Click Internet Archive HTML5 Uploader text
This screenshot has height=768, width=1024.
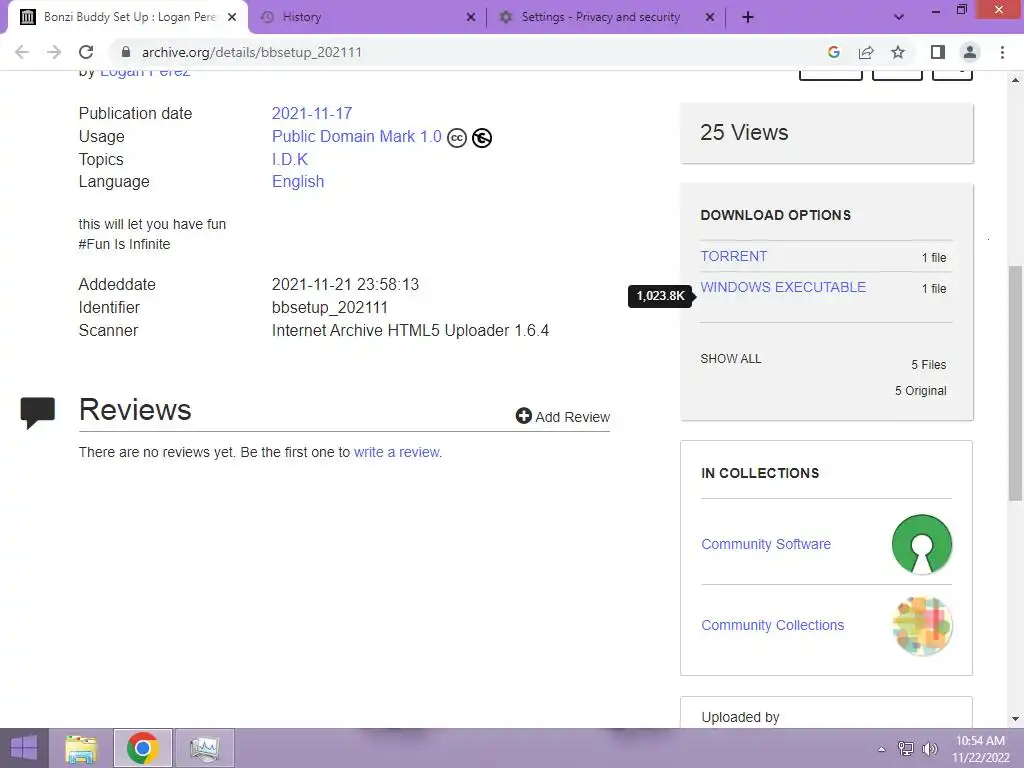[410, 330]
